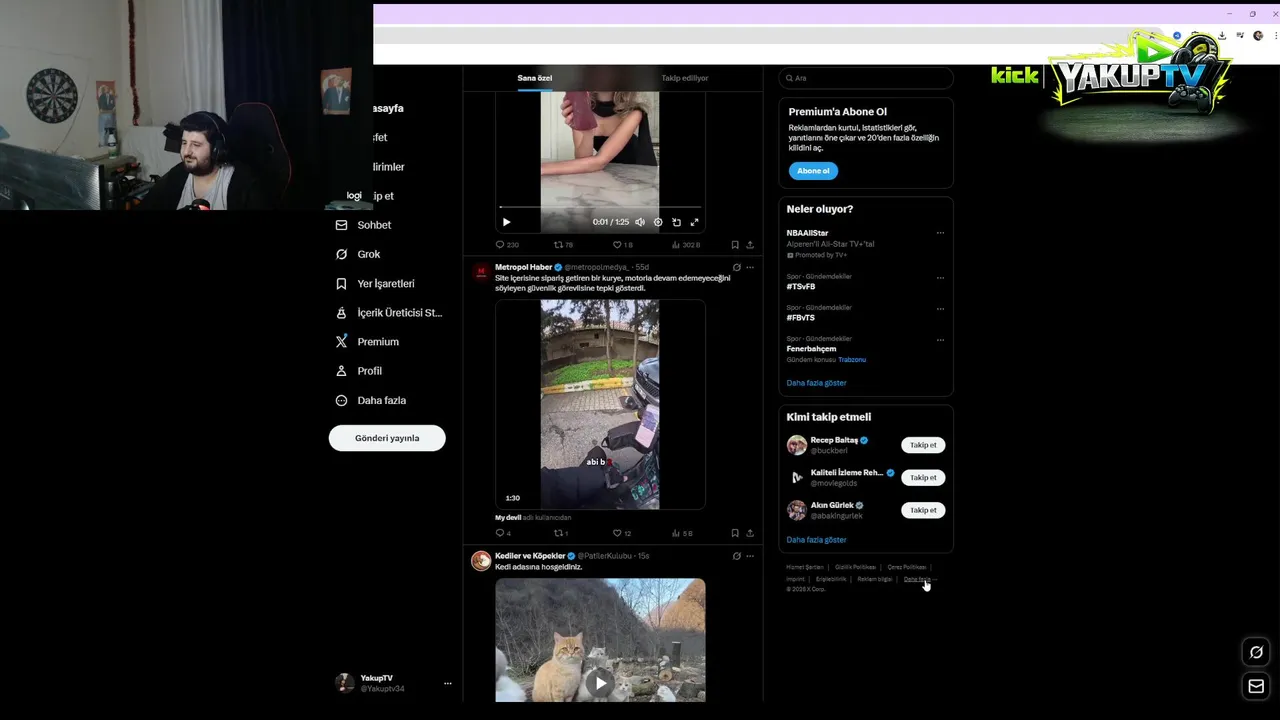Open Grok icon on Metropol Haber tweet
The image size is (1280, 720).
pos(737,267)
